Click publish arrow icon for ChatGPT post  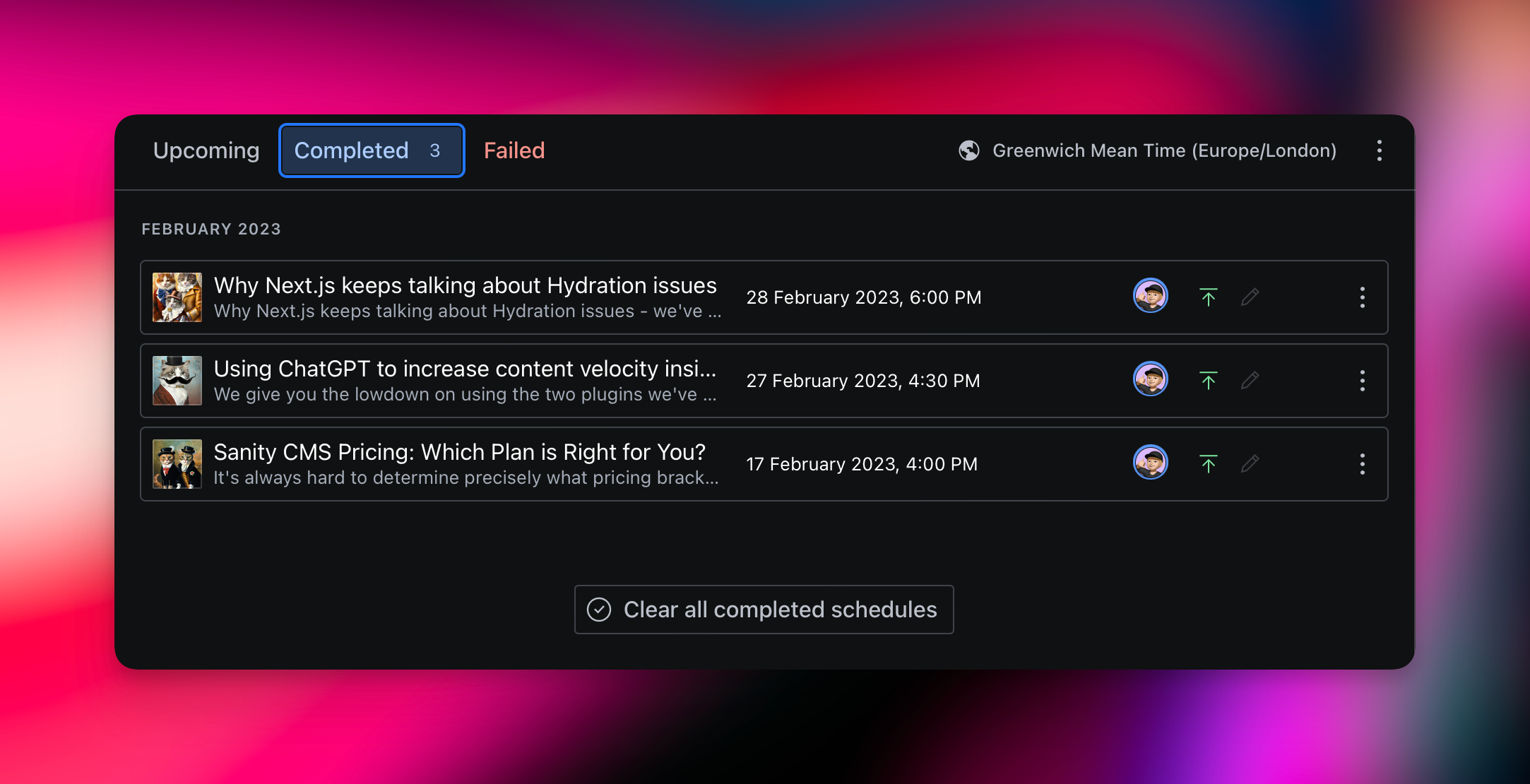[x=1208, y=381]
